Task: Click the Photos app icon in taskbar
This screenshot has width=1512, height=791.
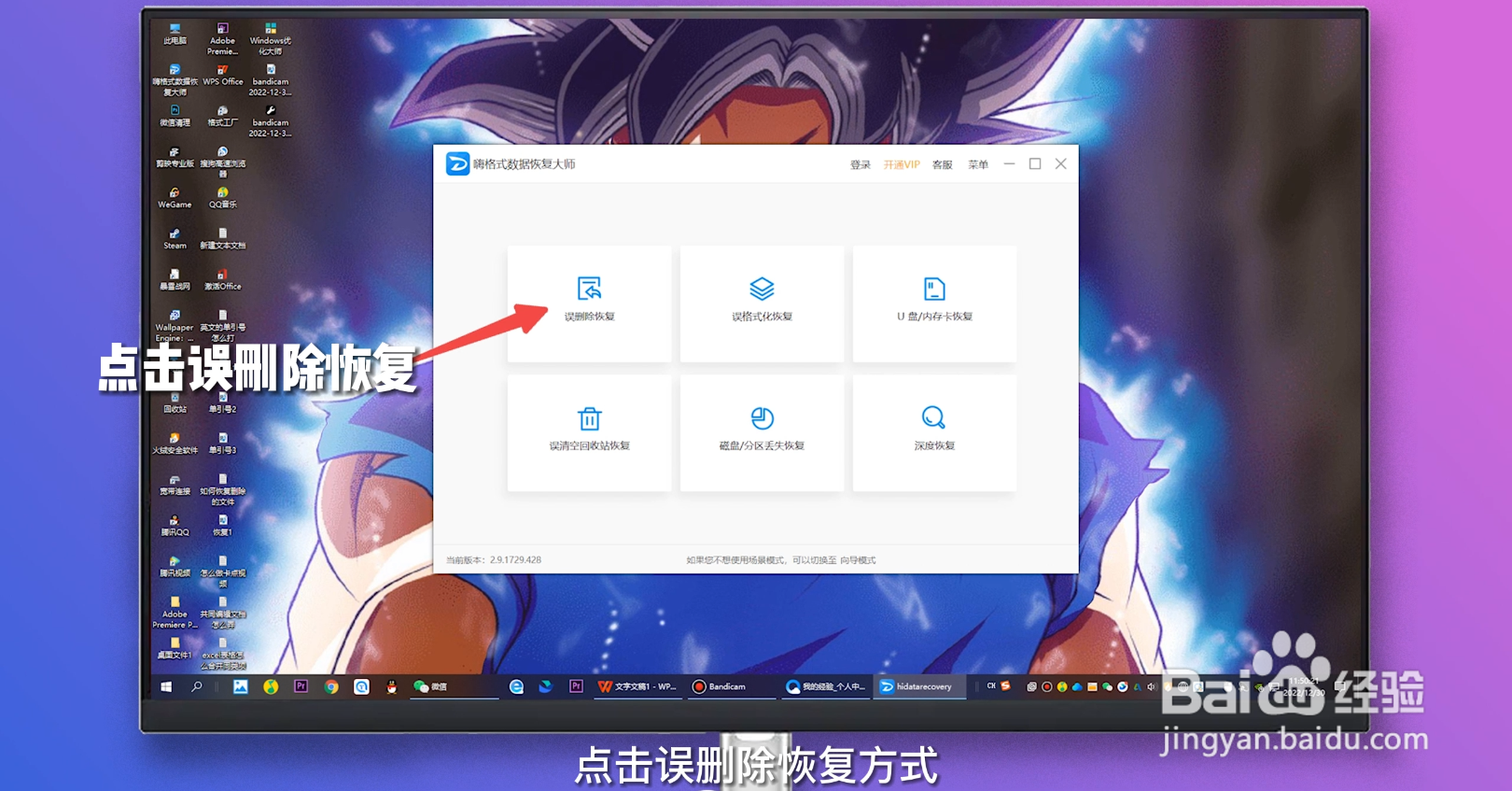Action: pyautogui.click(x=241, y=686)
